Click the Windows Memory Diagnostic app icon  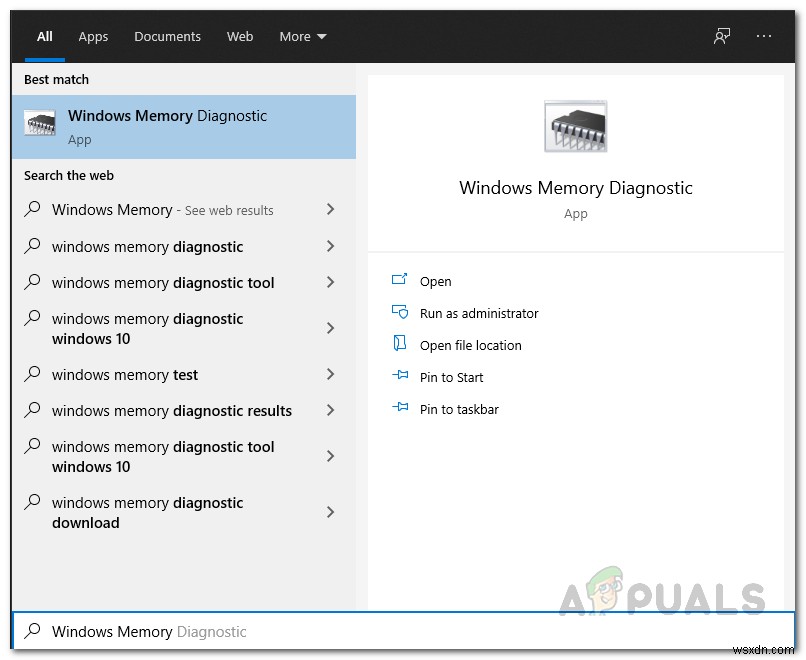pos(39,122)
